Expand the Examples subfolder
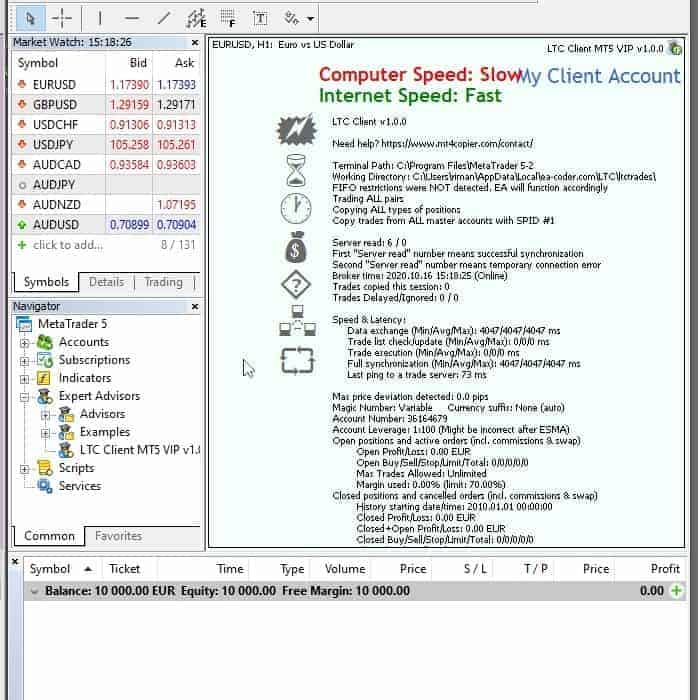 click(45, 433)
